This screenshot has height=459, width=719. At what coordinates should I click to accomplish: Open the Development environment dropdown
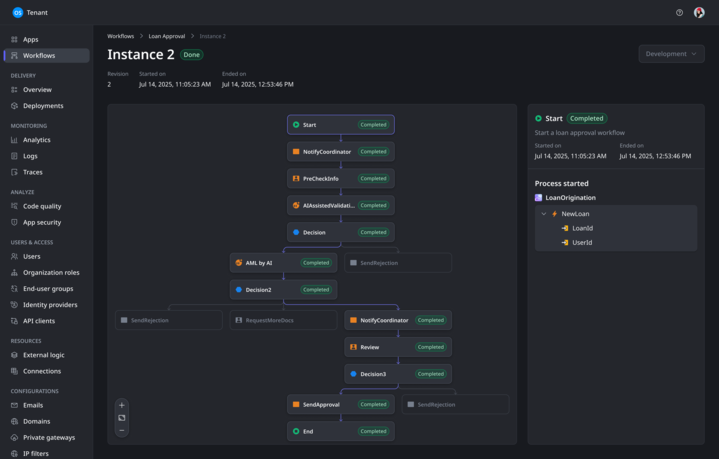tap(671, 54)
